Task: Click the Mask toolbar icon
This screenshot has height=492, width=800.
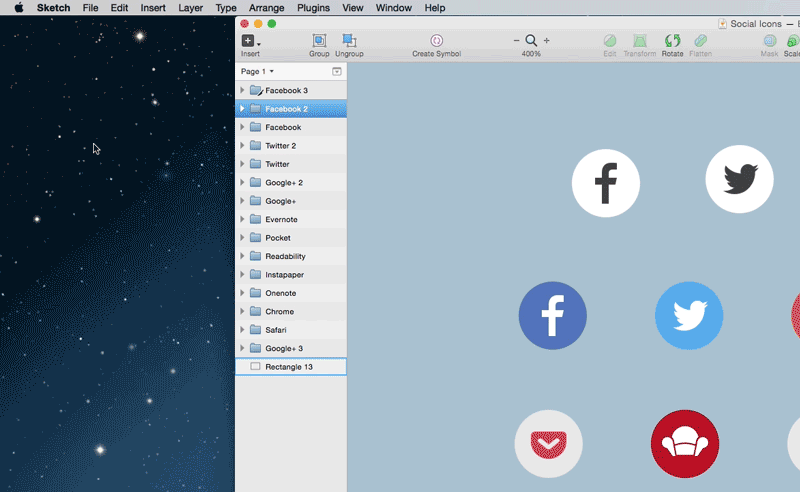Action: click(770, 40)
